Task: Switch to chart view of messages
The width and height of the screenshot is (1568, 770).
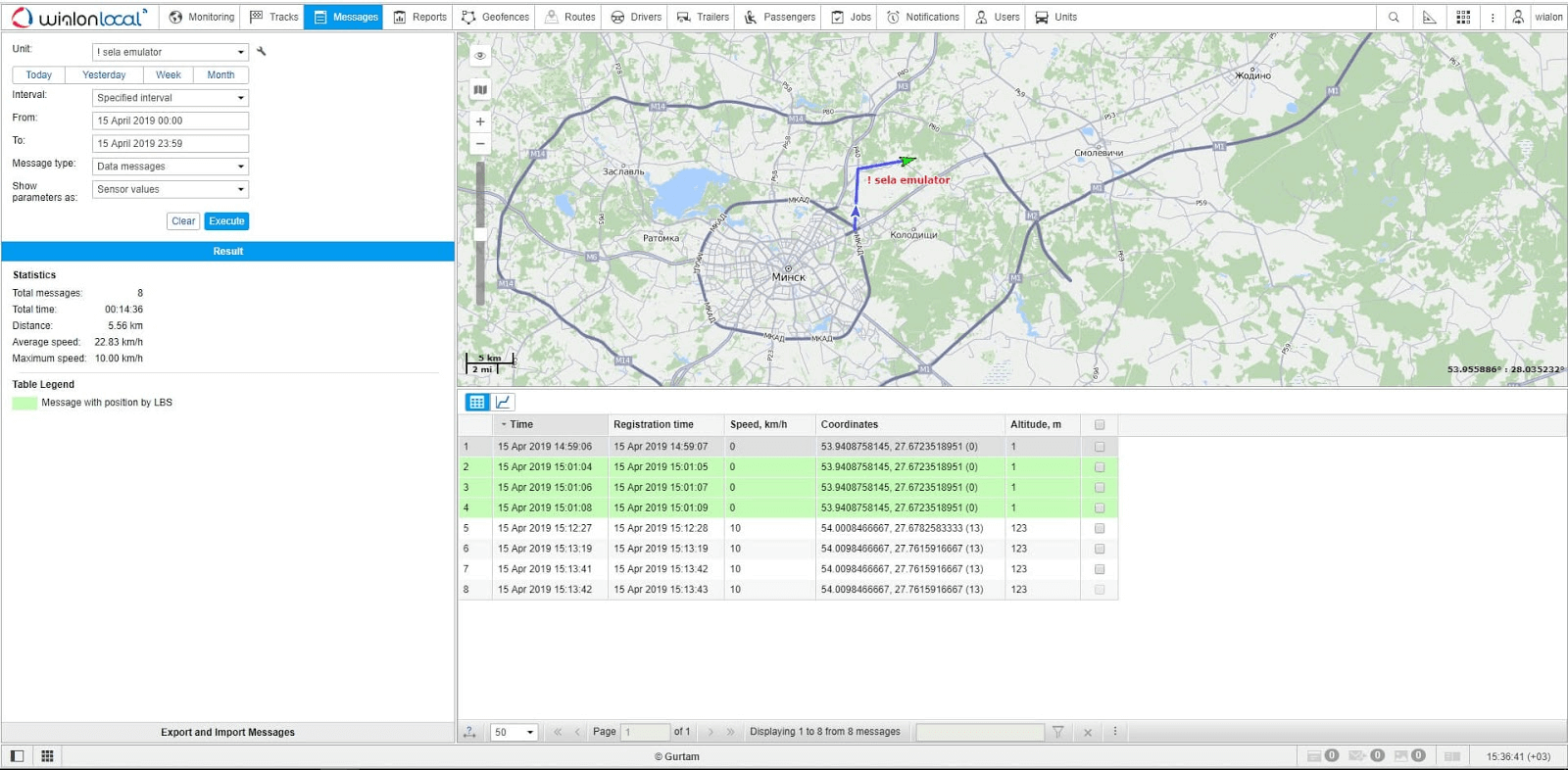Action: [503, 402]
